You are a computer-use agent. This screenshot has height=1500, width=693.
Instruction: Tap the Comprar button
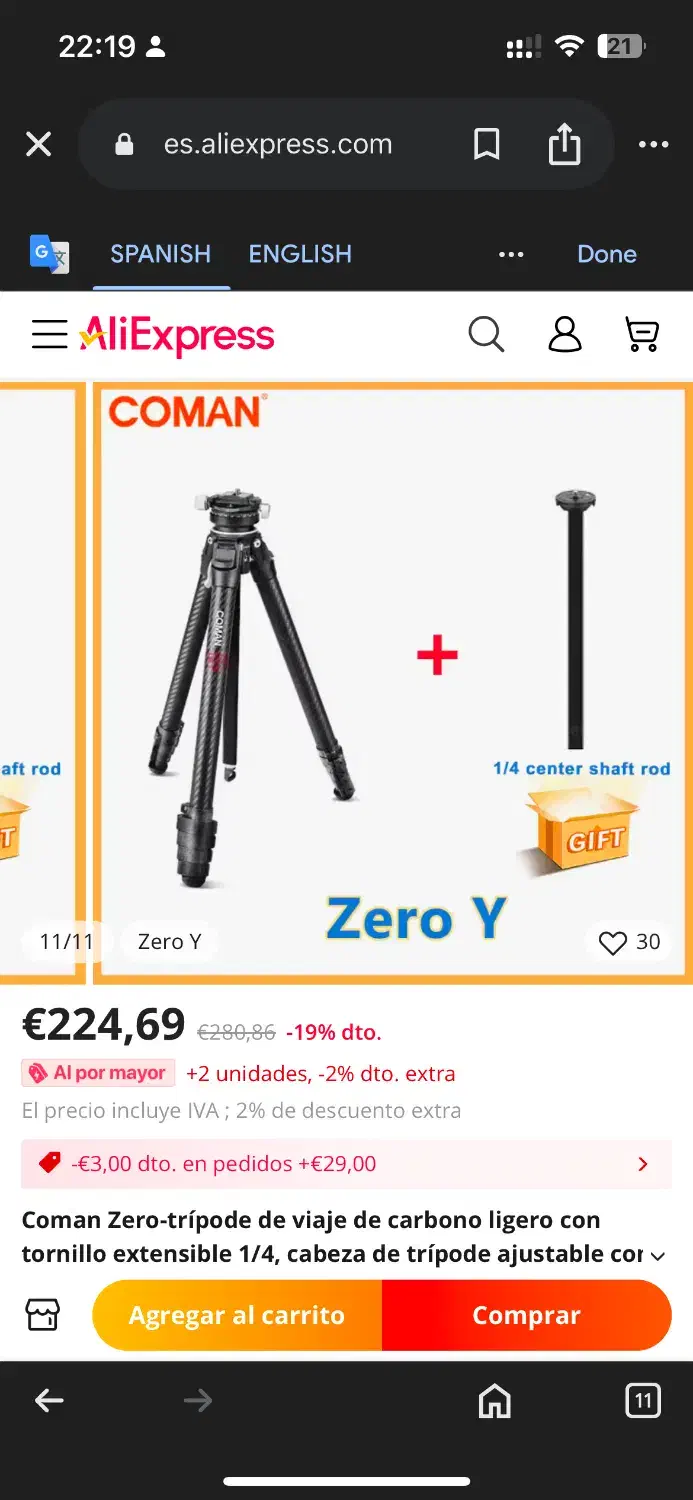(x=526, y=1315)
